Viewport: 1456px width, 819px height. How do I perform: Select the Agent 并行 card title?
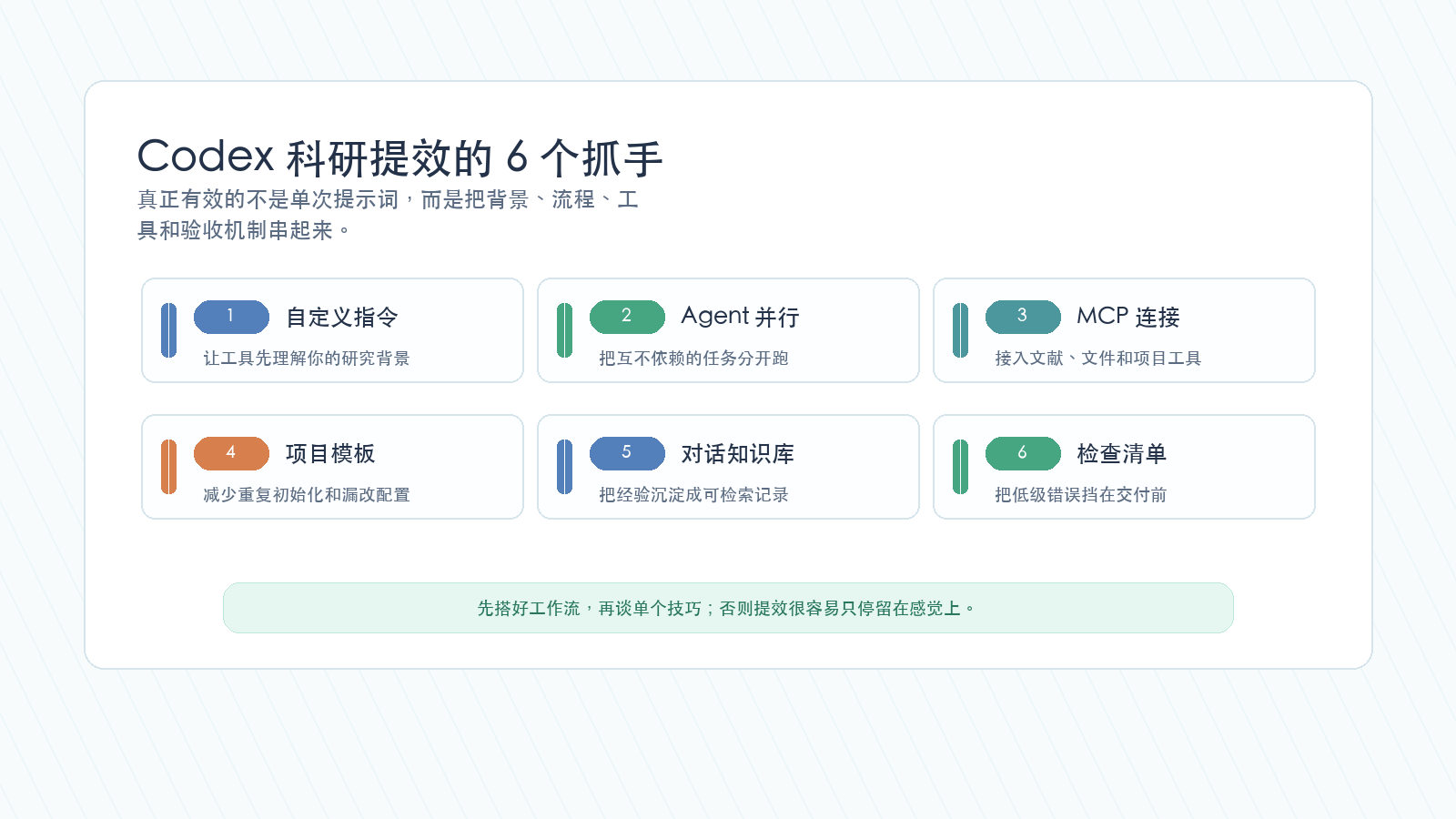coord(740,317)
